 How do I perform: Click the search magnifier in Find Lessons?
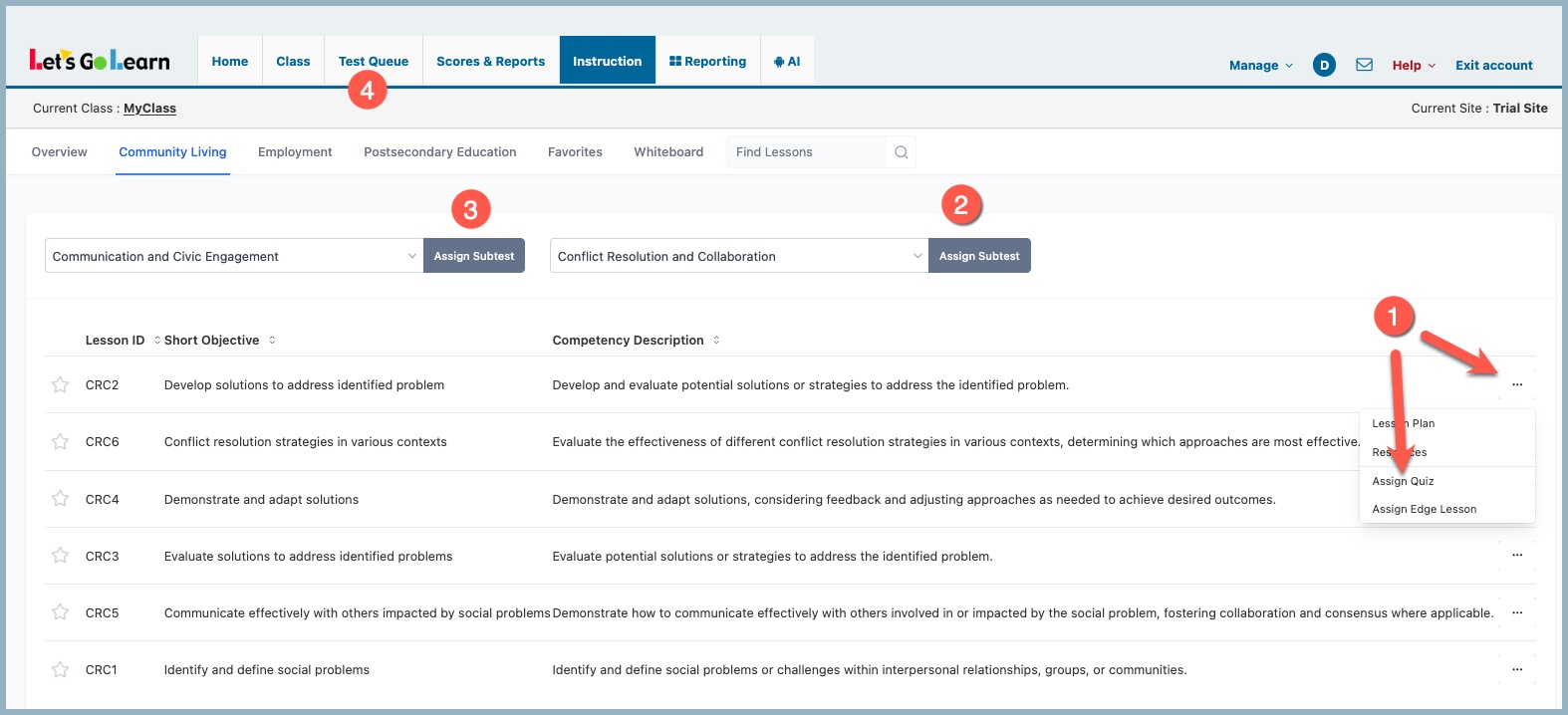pyautogui.click(x=901, y=152)
